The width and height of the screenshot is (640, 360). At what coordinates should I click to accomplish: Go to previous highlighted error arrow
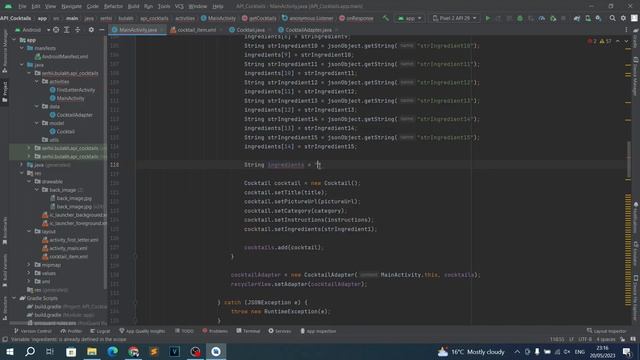click(618, 41)
